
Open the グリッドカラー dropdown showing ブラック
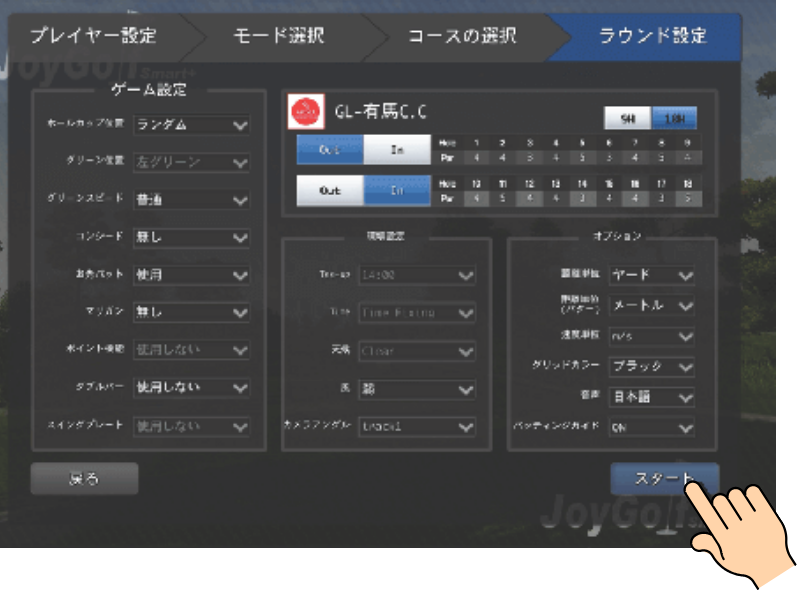click(x=652, y=366)
